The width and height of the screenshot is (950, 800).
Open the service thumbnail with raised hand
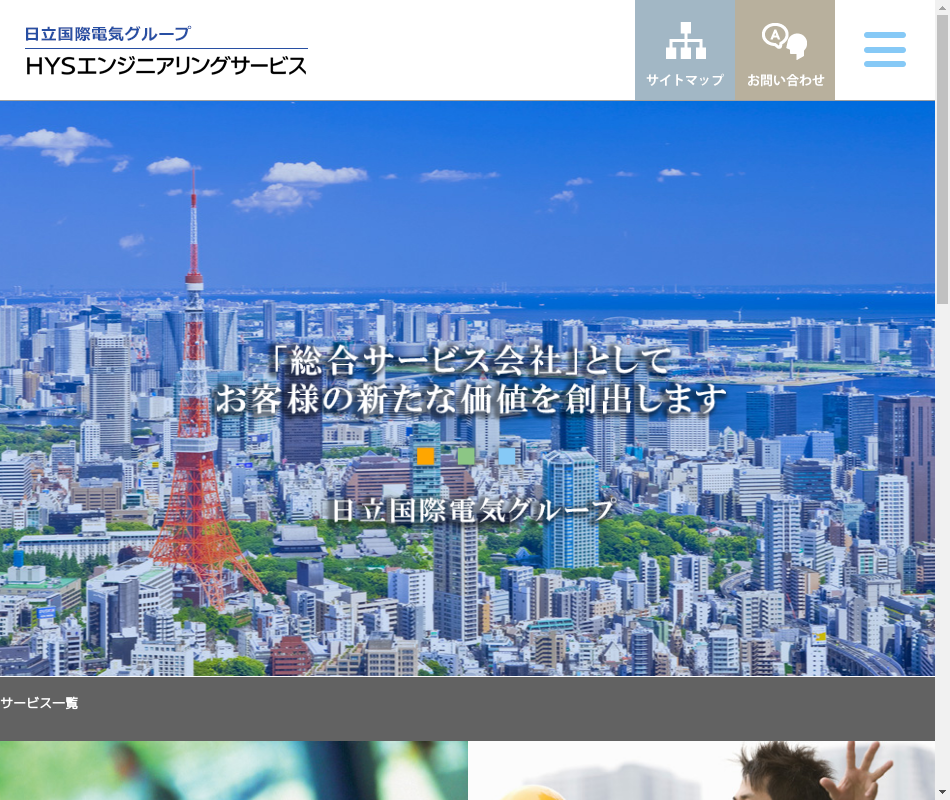coord(700,770)
